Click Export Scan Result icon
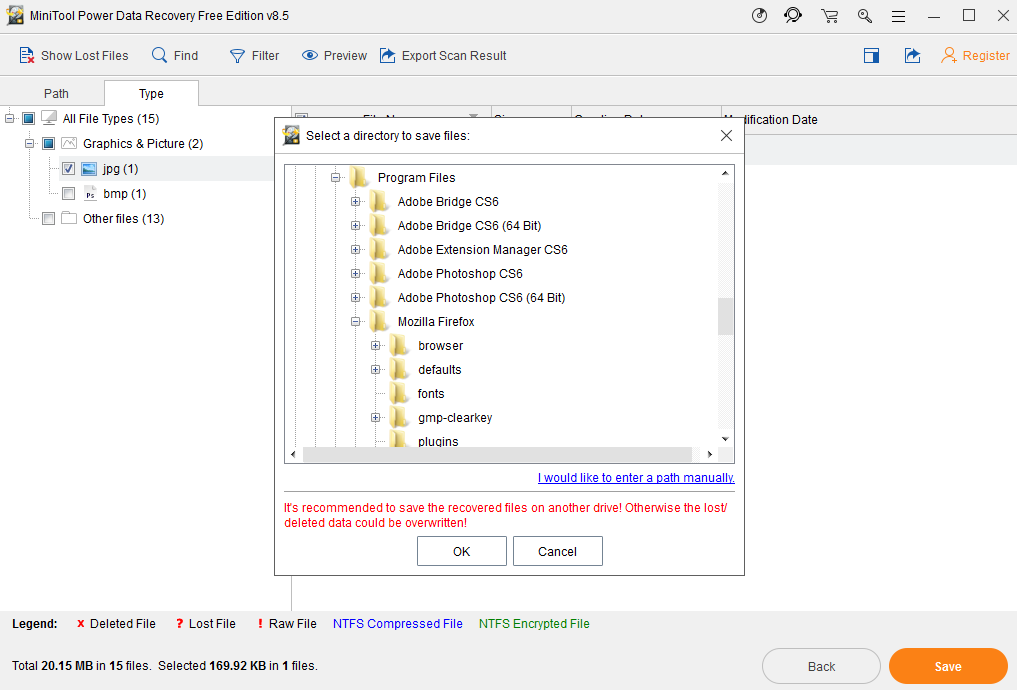The image size is (1017, 690). 388,56
